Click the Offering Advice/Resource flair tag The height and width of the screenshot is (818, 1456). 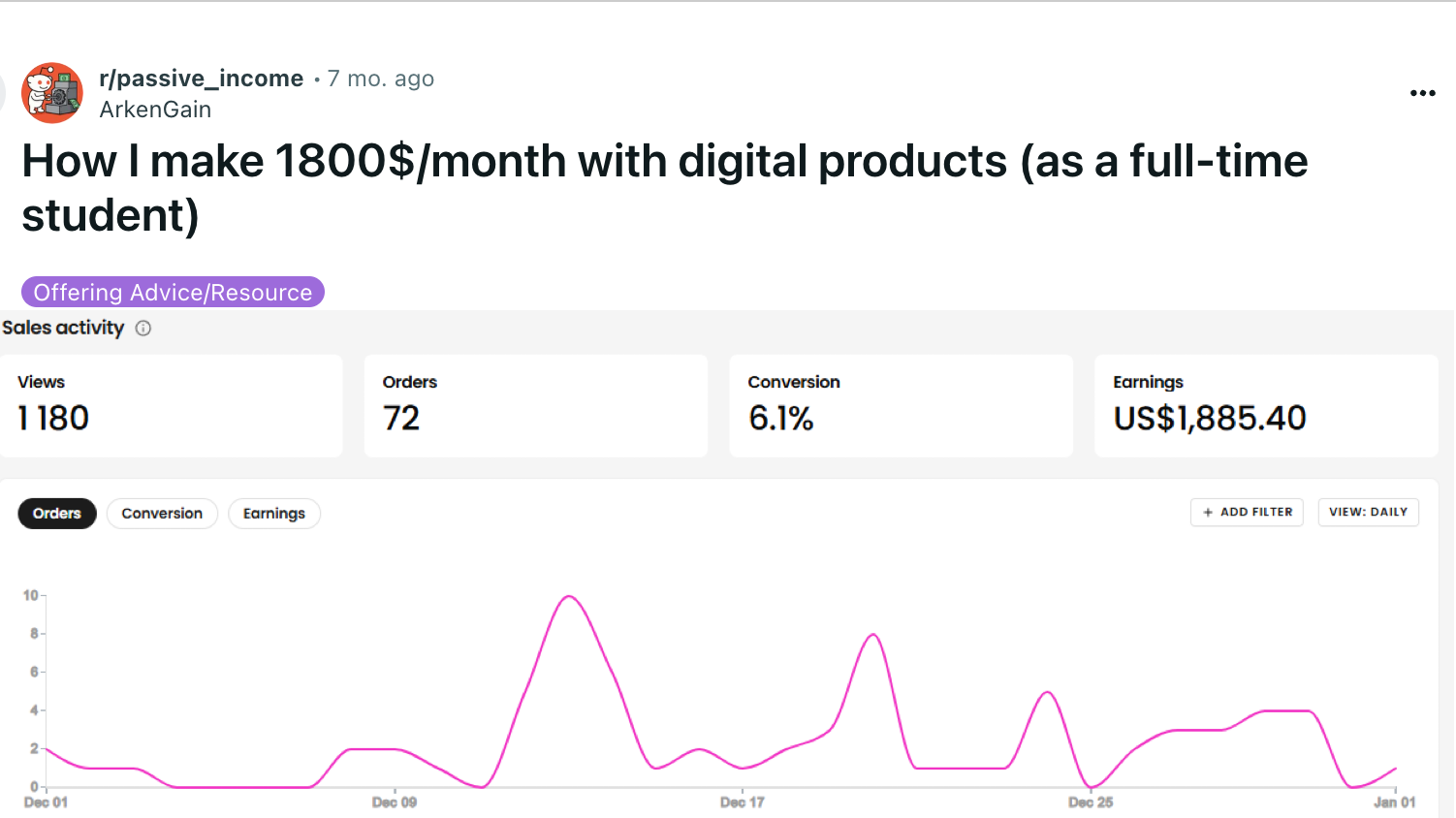[173, 292]
